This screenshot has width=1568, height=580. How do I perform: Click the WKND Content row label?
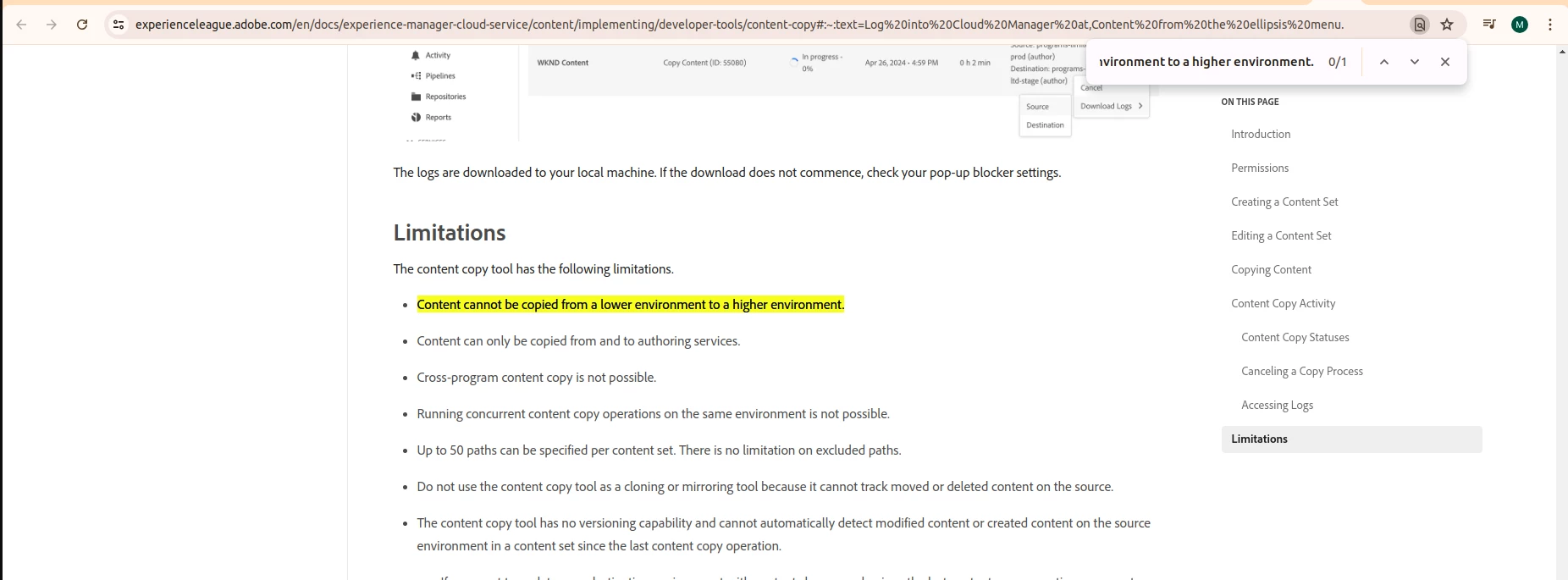click(x=562, y=63)
